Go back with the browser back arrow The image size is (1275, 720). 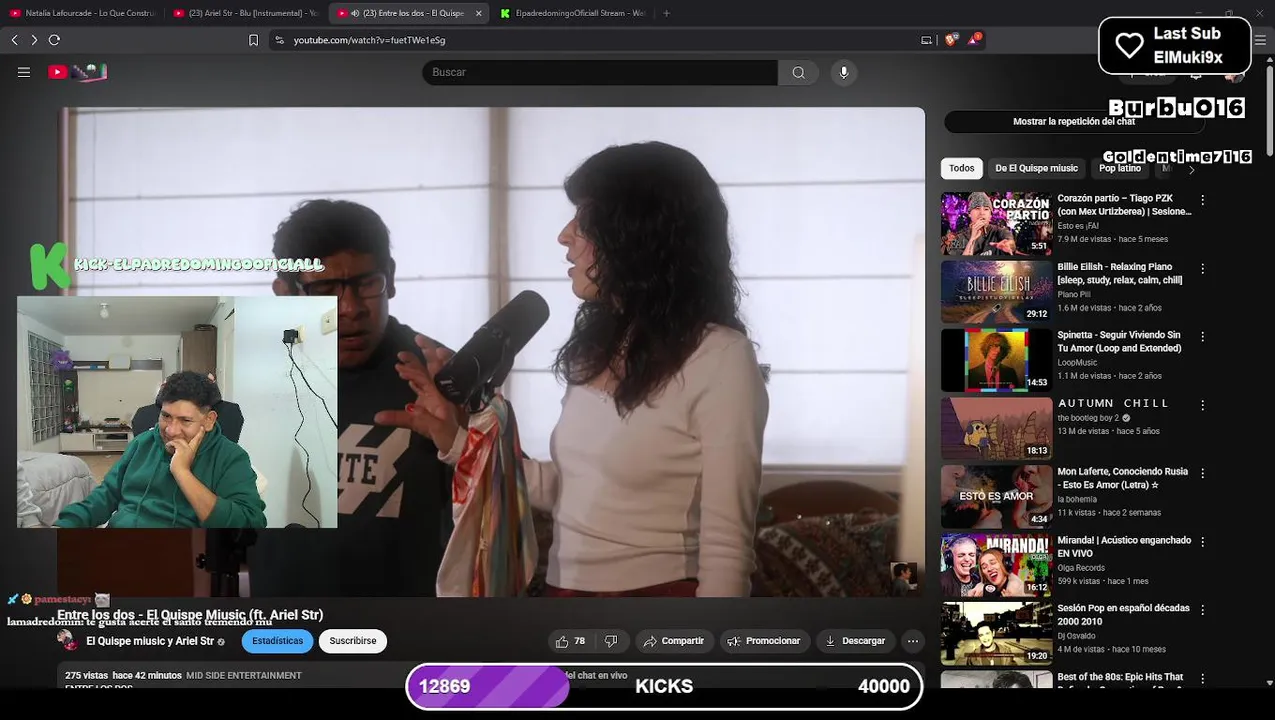[x=14, y=40]
